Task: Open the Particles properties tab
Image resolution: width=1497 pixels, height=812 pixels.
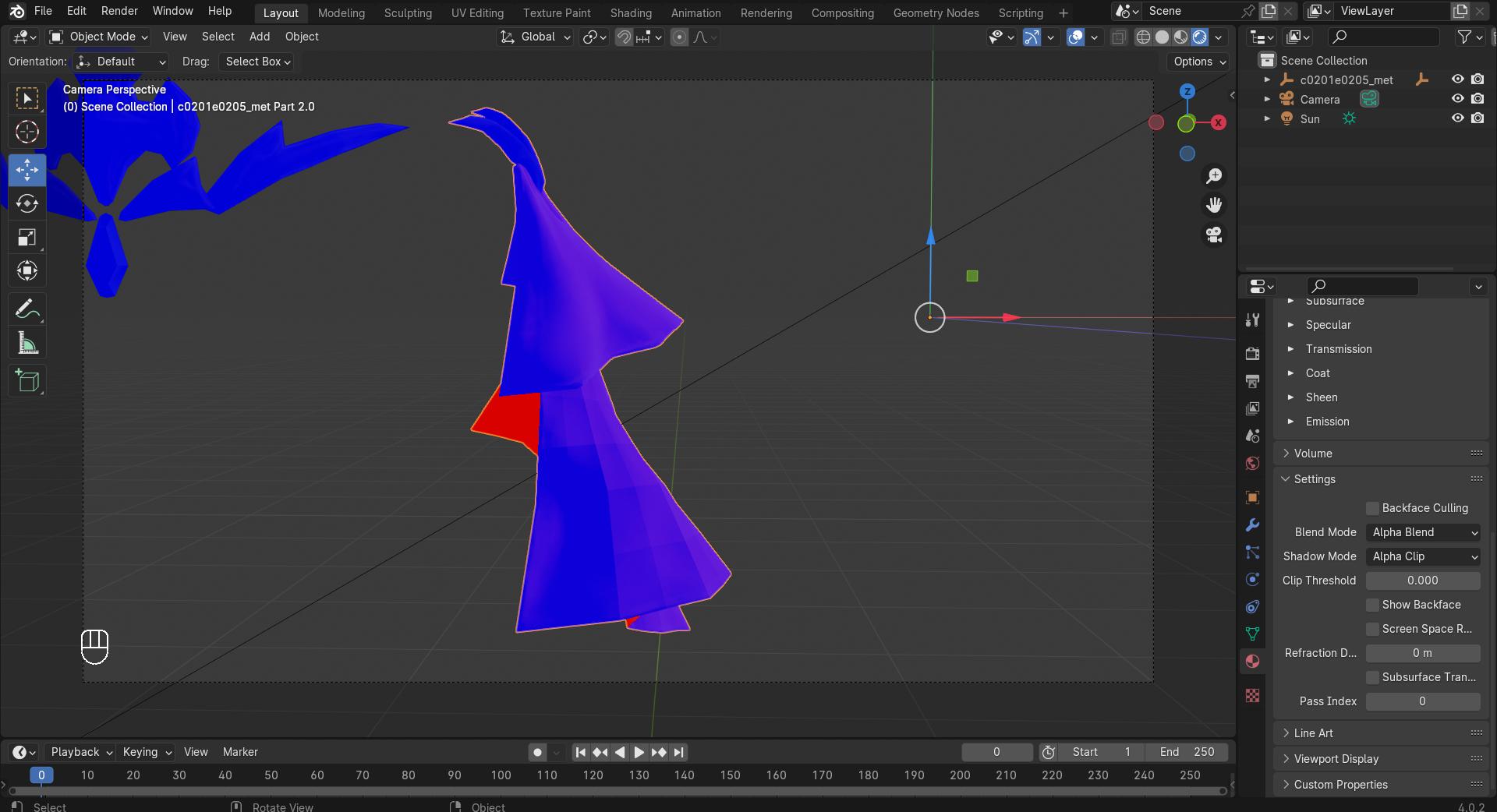Action: coord(1252,553)
